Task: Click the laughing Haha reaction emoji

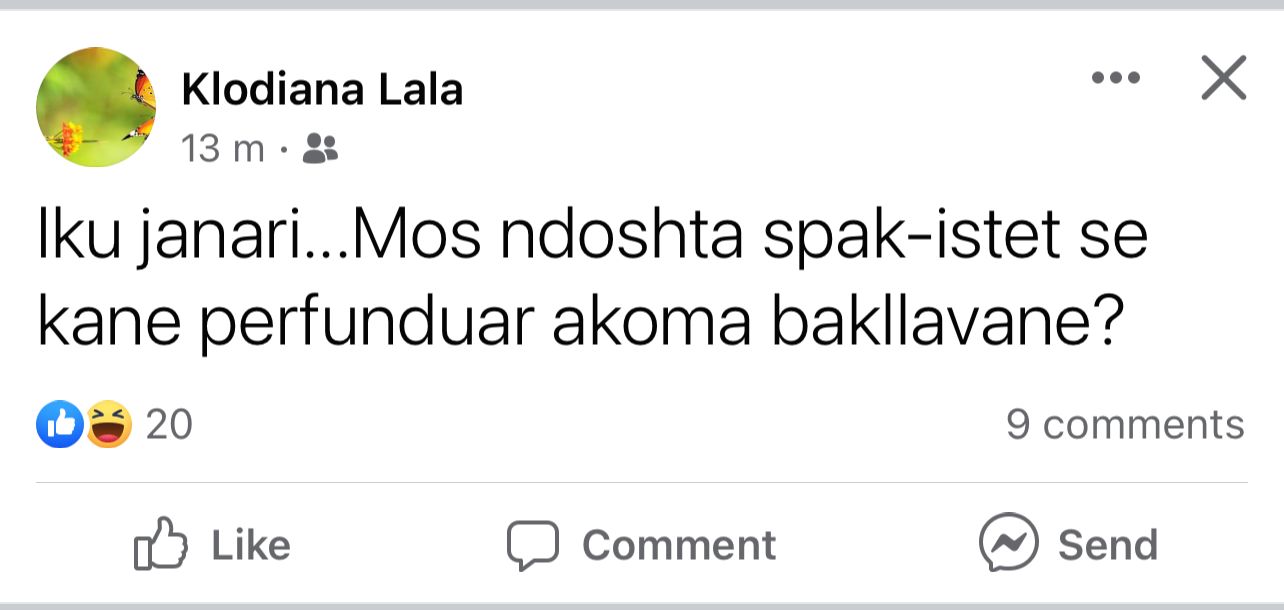Action: pyautogui.click(x=108, y=425)
